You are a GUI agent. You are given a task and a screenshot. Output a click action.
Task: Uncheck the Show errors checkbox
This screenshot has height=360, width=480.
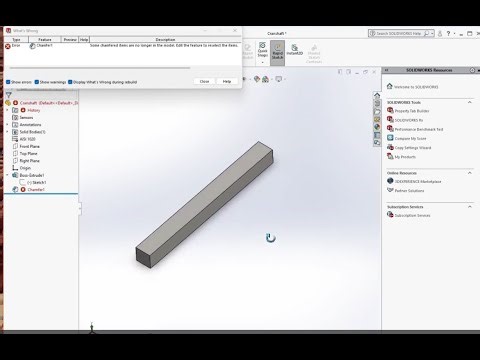pyautogui.click(x=8, y=82)
